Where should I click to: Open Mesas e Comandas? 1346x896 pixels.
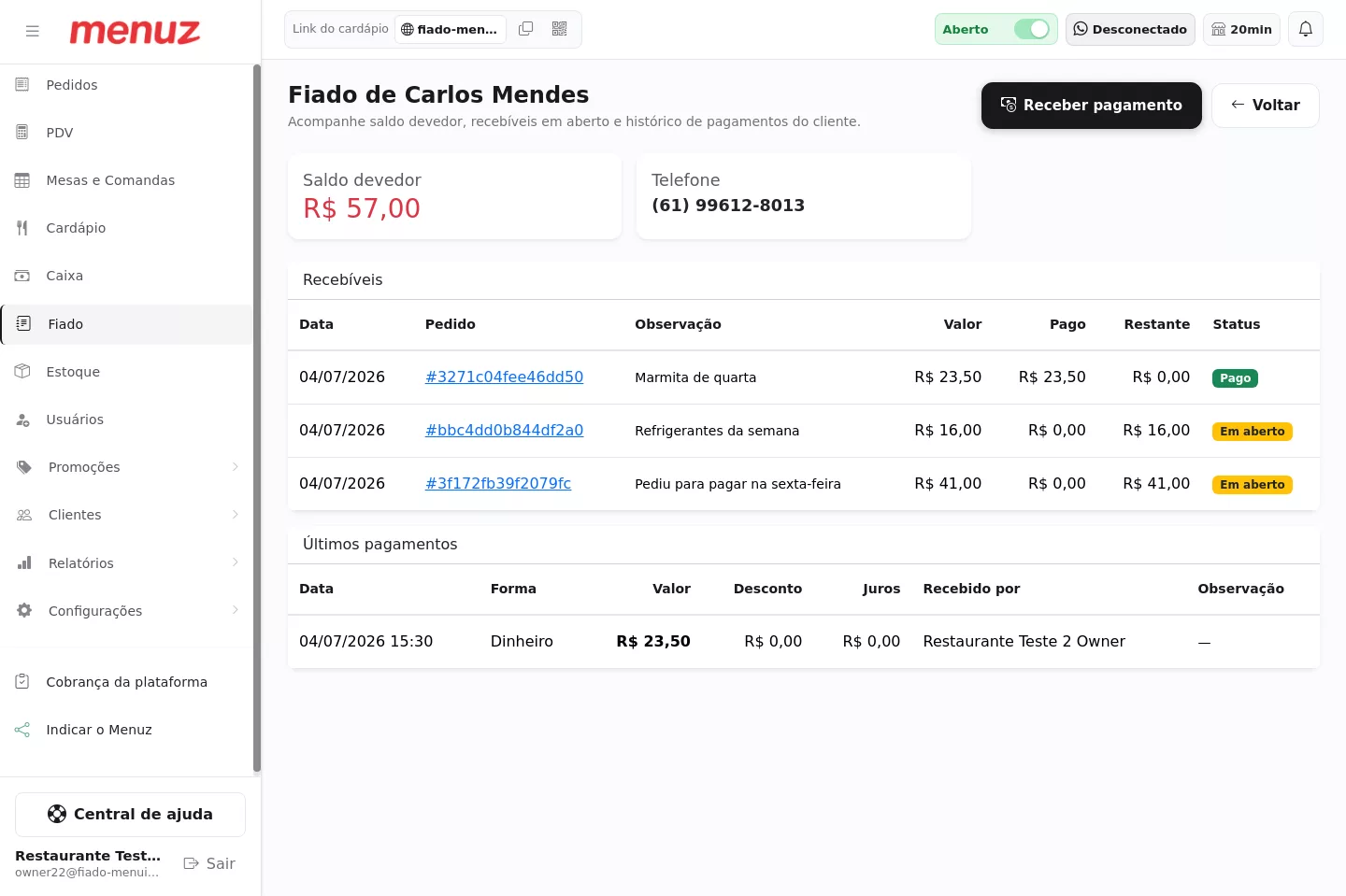[127, 180]
